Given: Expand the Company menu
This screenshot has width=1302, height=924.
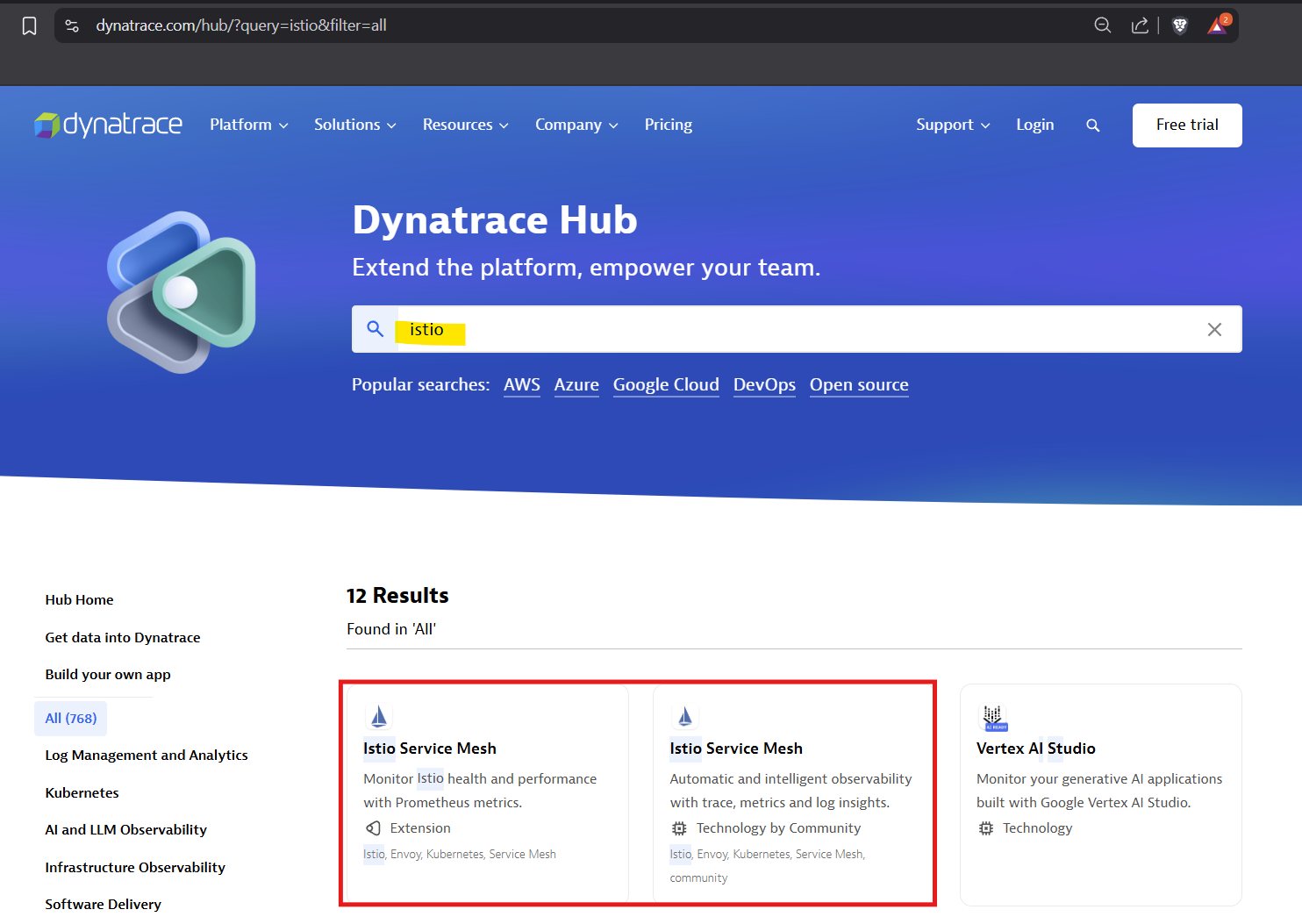Looking at the screenshot, I should (x=576, y=125).
